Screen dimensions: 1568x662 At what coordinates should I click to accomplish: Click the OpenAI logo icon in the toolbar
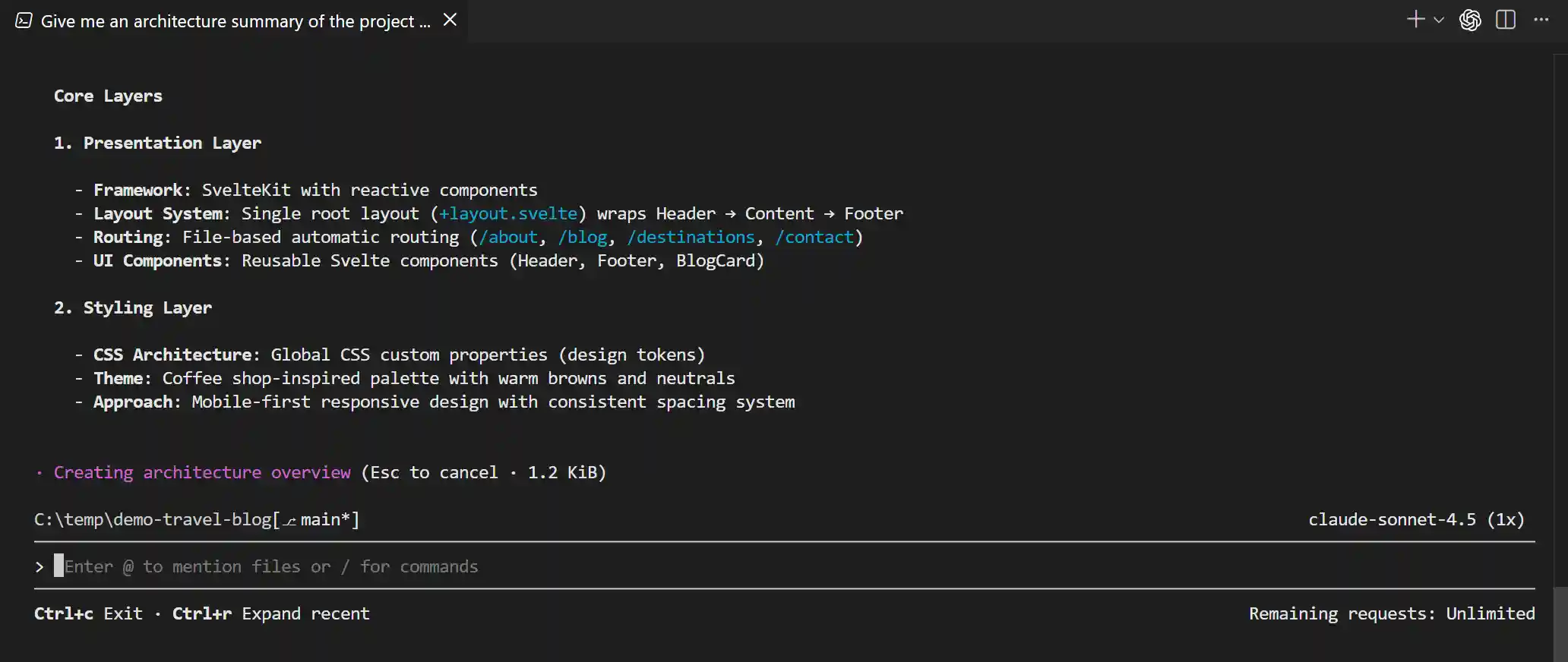1471,20
